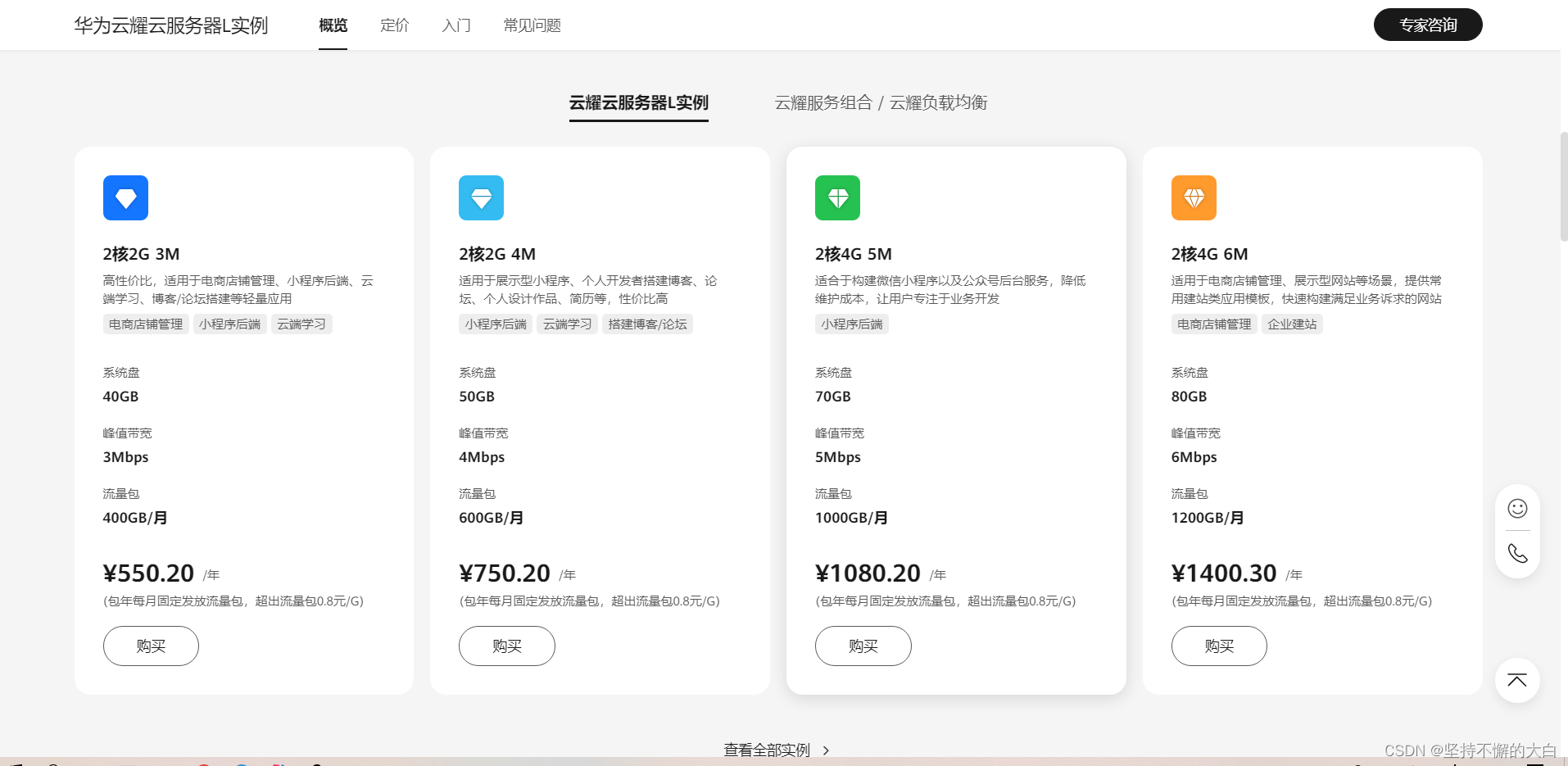Click the 4Mbps peak bandwidth value
Image resolution: width=1568 pixels, height=766 pixels.
[x=482, y=457]
